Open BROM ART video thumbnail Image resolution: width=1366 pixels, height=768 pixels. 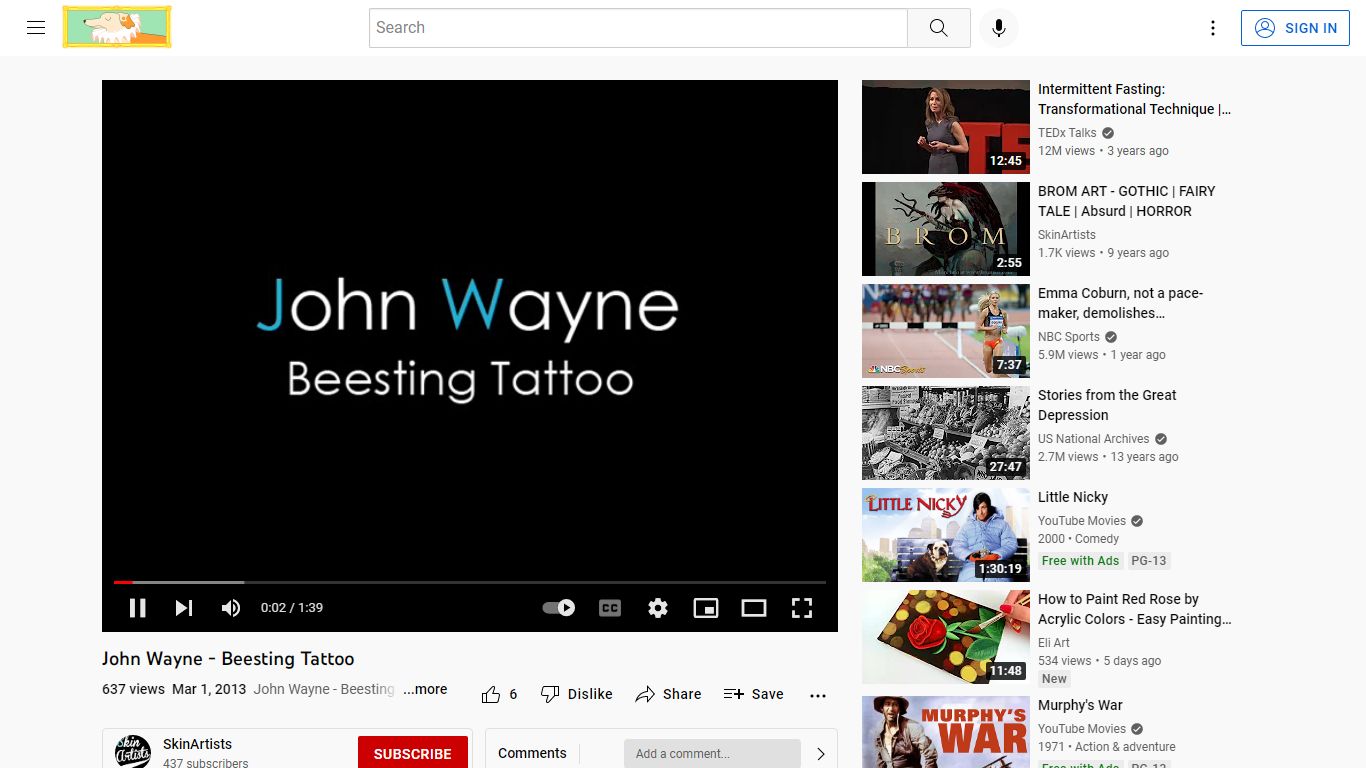[946, 229]
